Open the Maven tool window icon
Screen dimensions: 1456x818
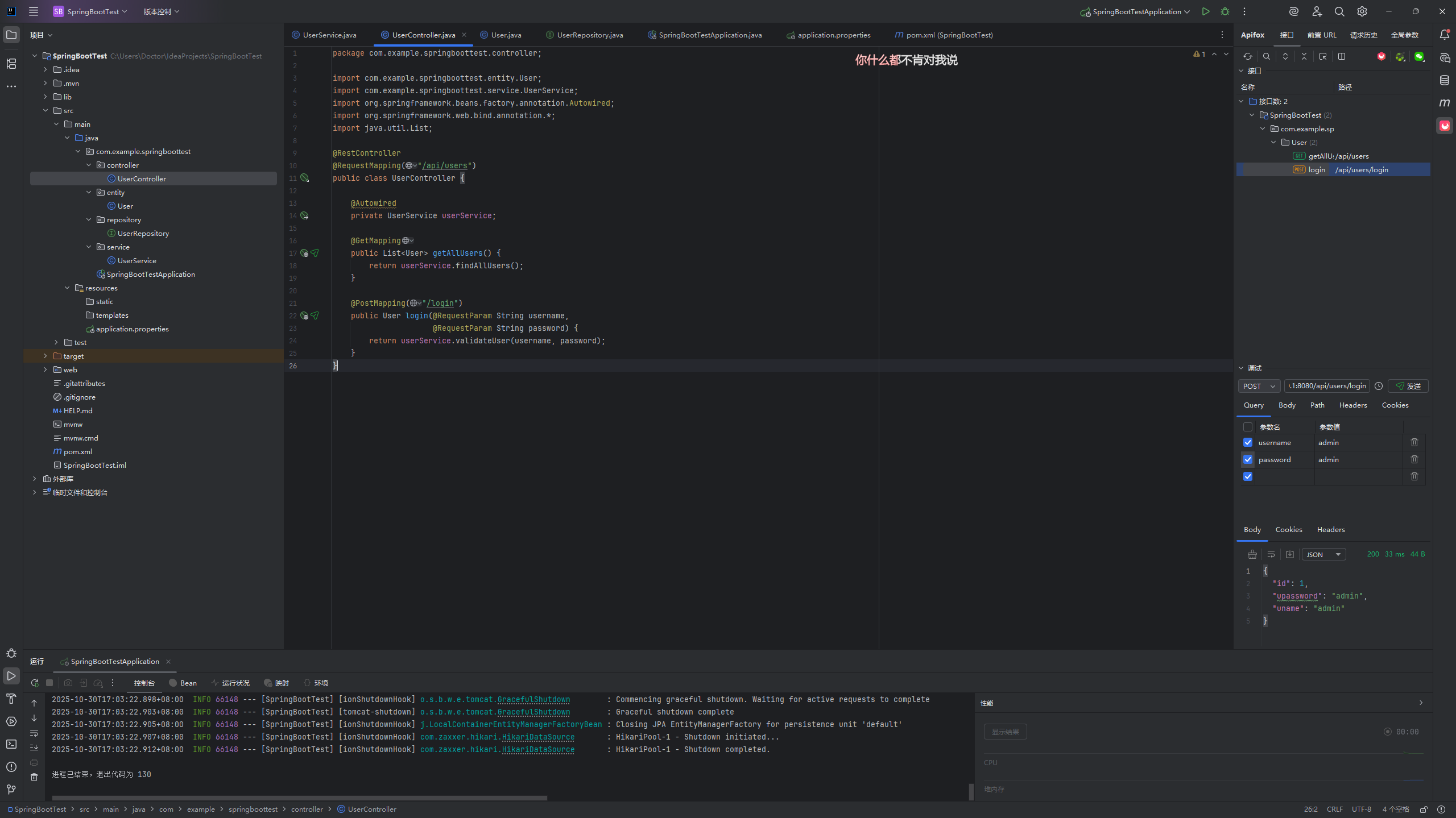pos(1444,103)
